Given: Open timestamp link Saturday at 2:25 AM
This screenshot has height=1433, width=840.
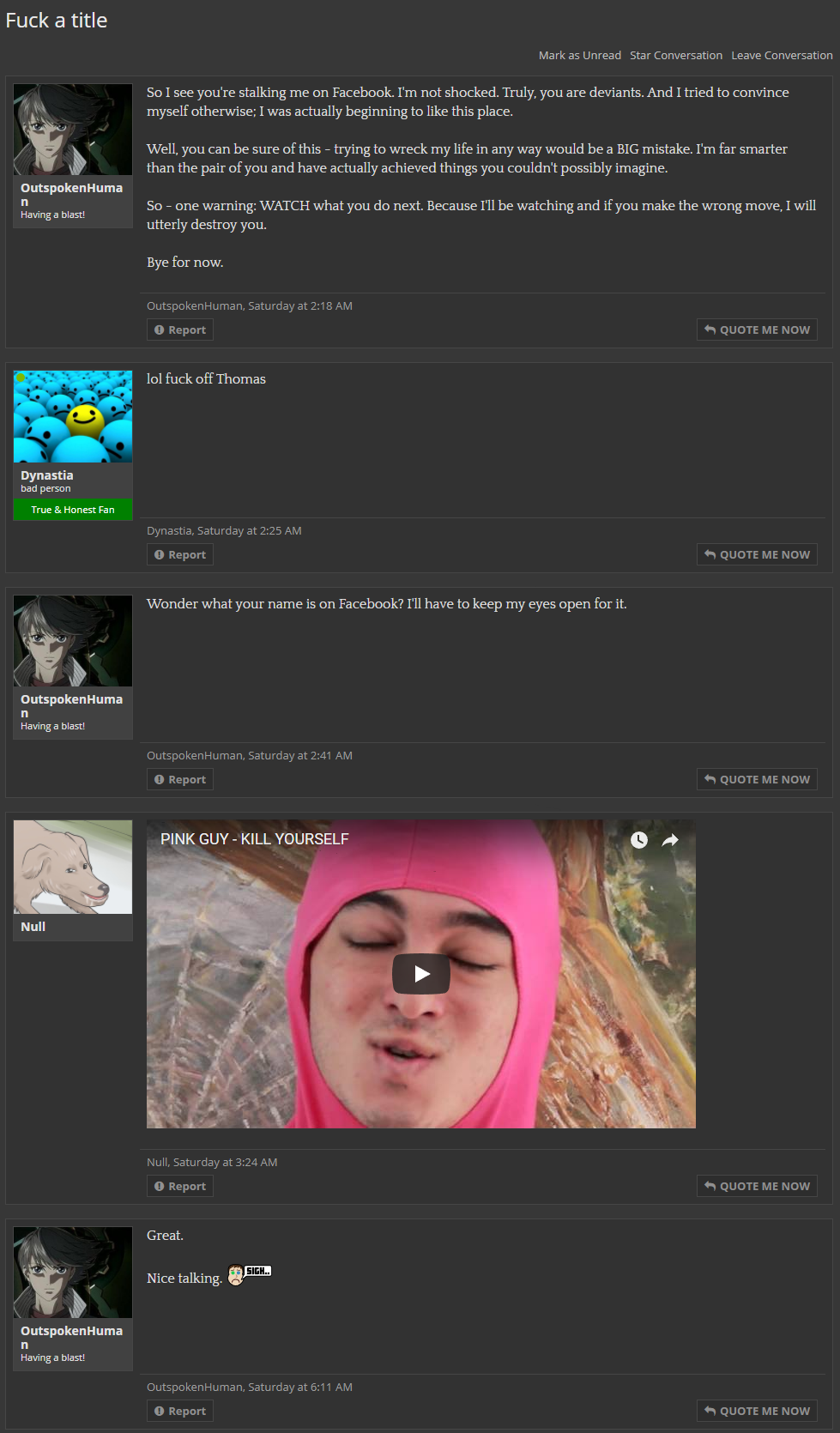Looking at the screenshot, I should (250, 530).
